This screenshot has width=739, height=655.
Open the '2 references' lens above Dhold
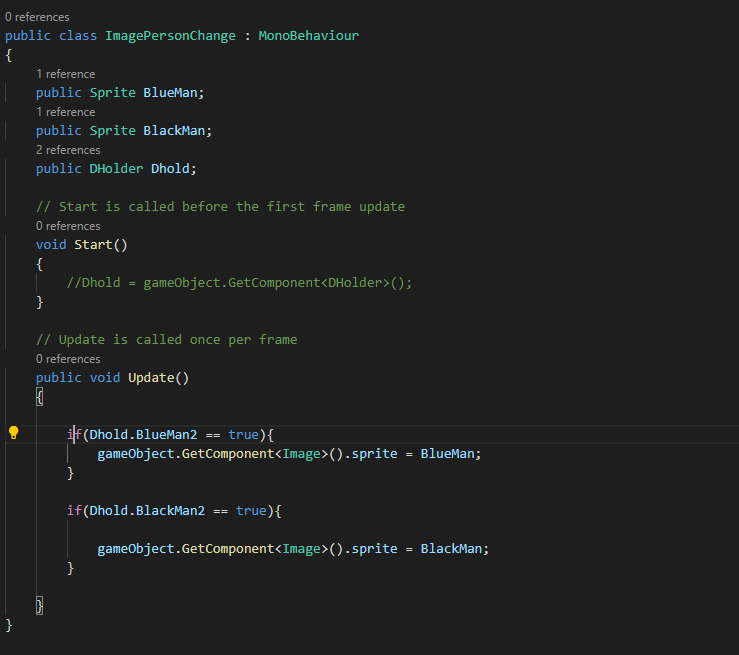pos(68,150)
